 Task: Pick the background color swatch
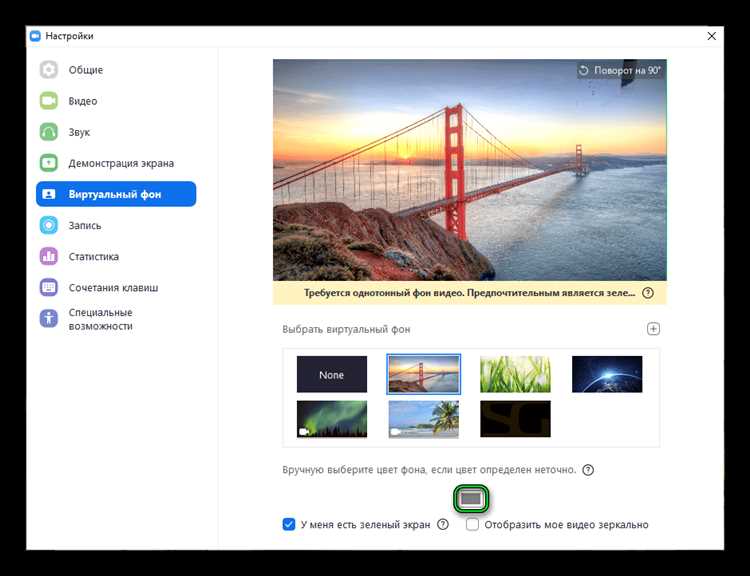click(471, 498)
